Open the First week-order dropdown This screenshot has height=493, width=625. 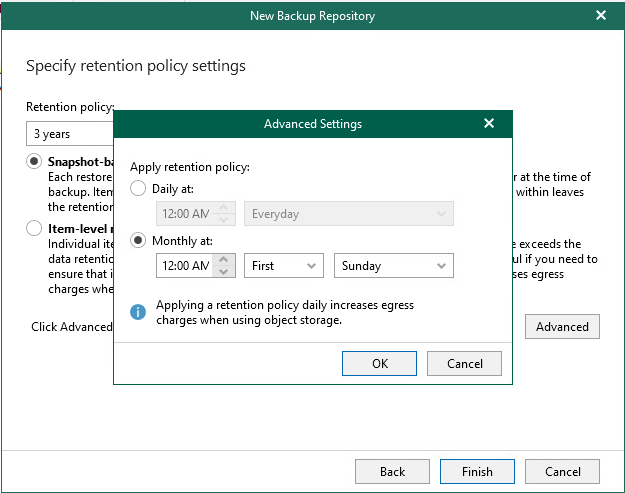pyautogui.click(x=284, y=265)
